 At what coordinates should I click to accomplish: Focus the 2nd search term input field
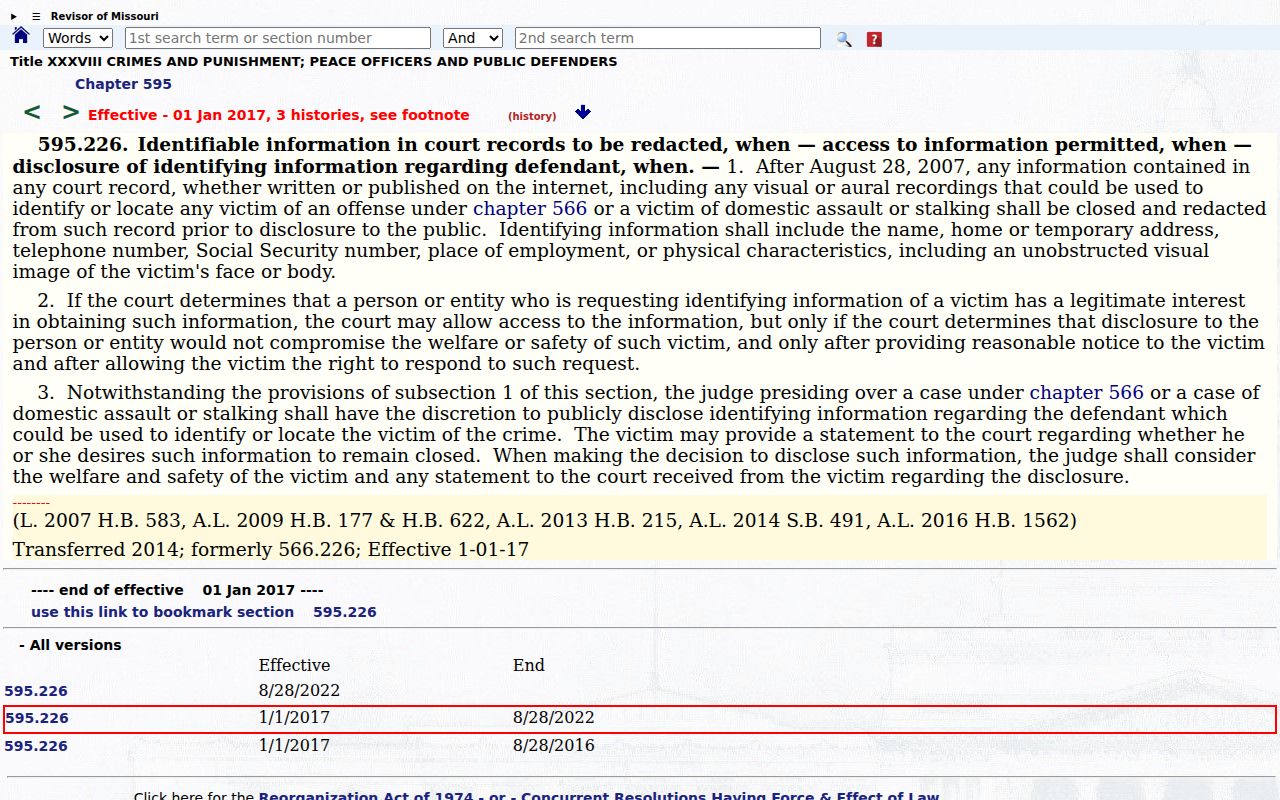[x=668, y=38]
